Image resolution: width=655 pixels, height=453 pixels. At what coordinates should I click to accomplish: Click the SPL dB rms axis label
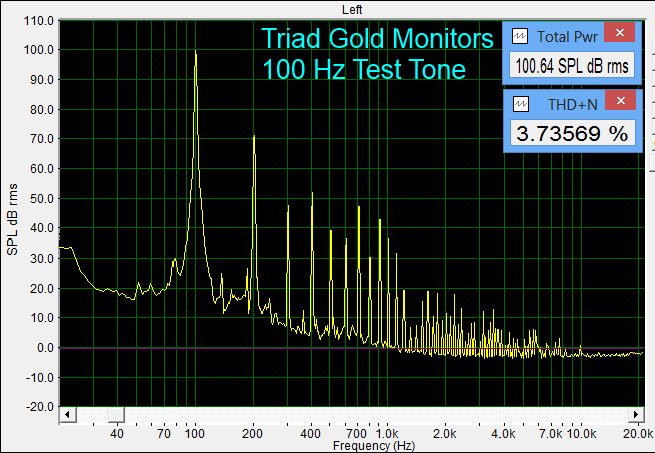[x=13, y=219]
